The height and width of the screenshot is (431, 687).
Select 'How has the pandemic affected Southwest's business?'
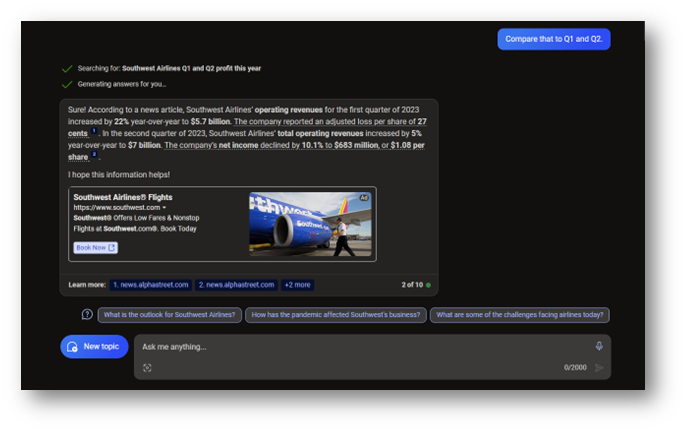(x=336, y=315)
